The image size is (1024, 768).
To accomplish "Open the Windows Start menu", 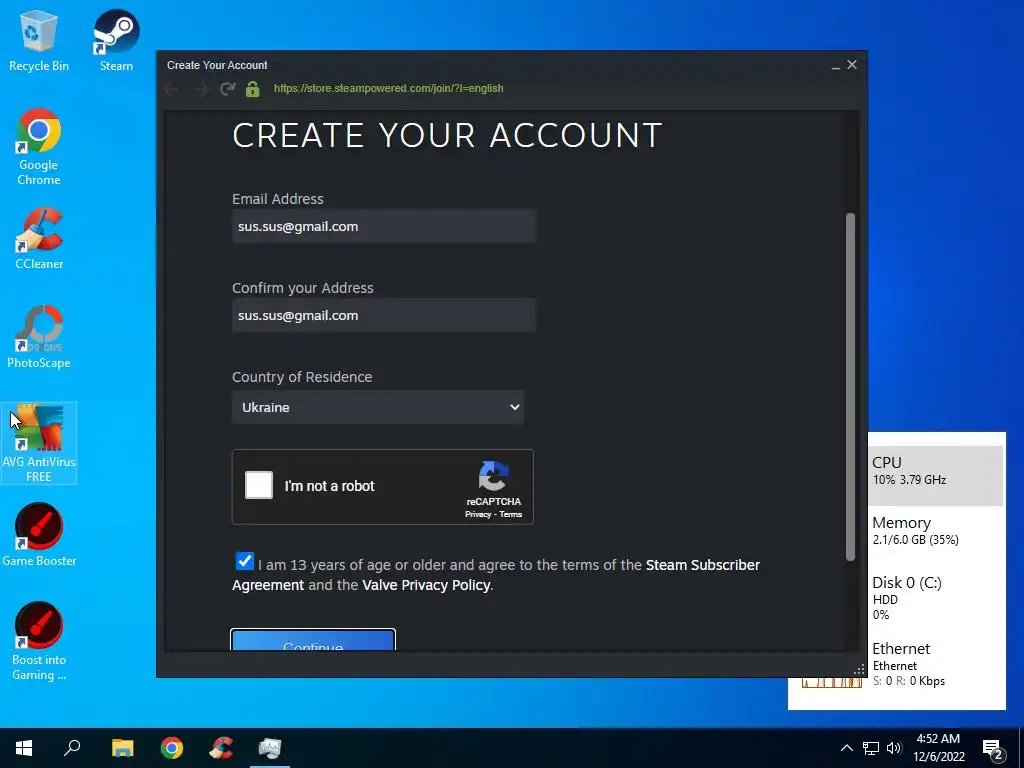I will (24, 748).
